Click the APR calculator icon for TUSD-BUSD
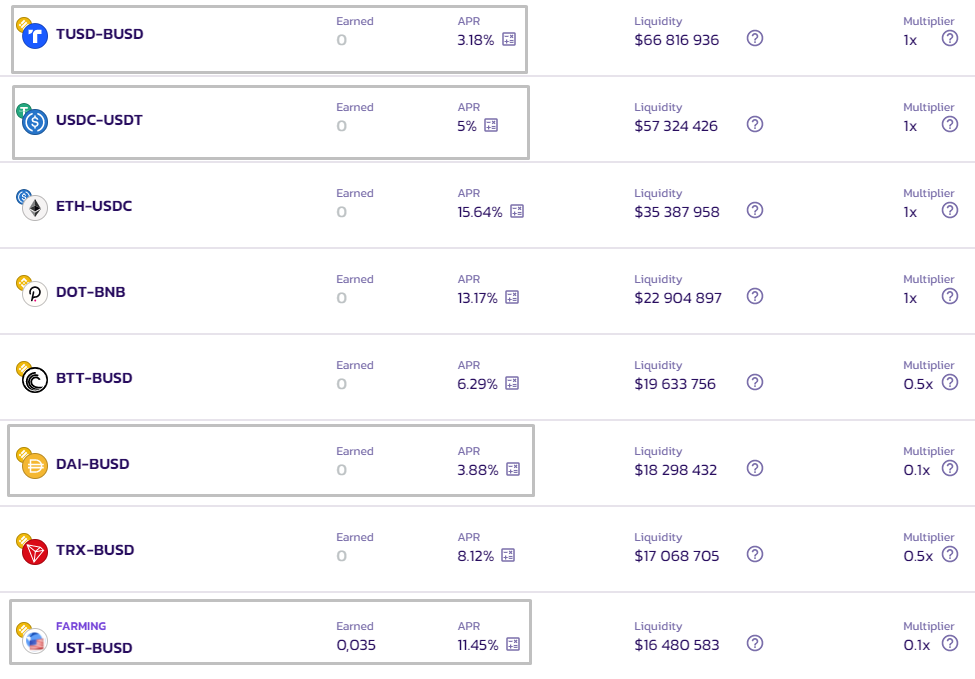 pos(509,39)
